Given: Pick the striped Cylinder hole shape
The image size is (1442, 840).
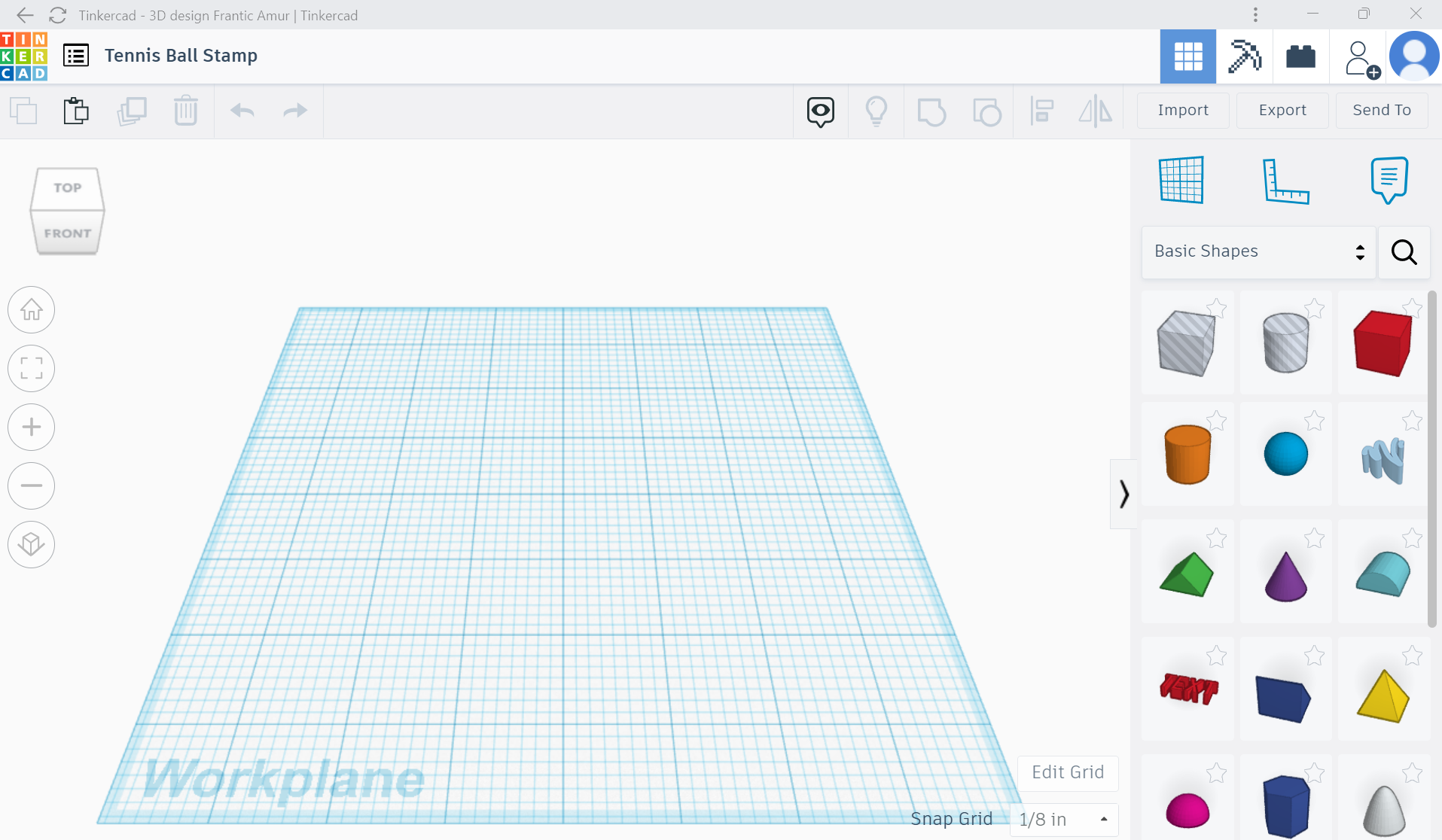Looking at the screenshot, I should (x=1285, y=343).
